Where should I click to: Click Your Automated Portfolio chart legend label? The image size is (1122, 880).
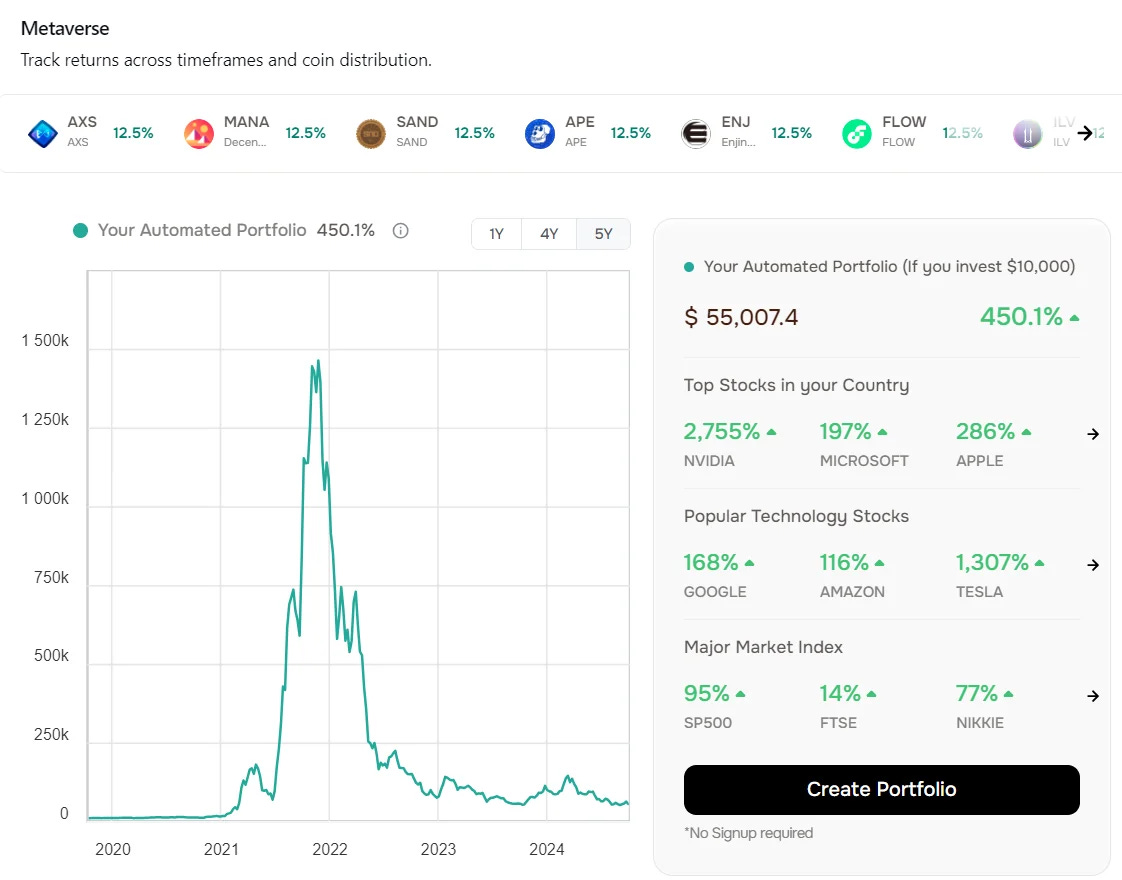pos(202,230)
